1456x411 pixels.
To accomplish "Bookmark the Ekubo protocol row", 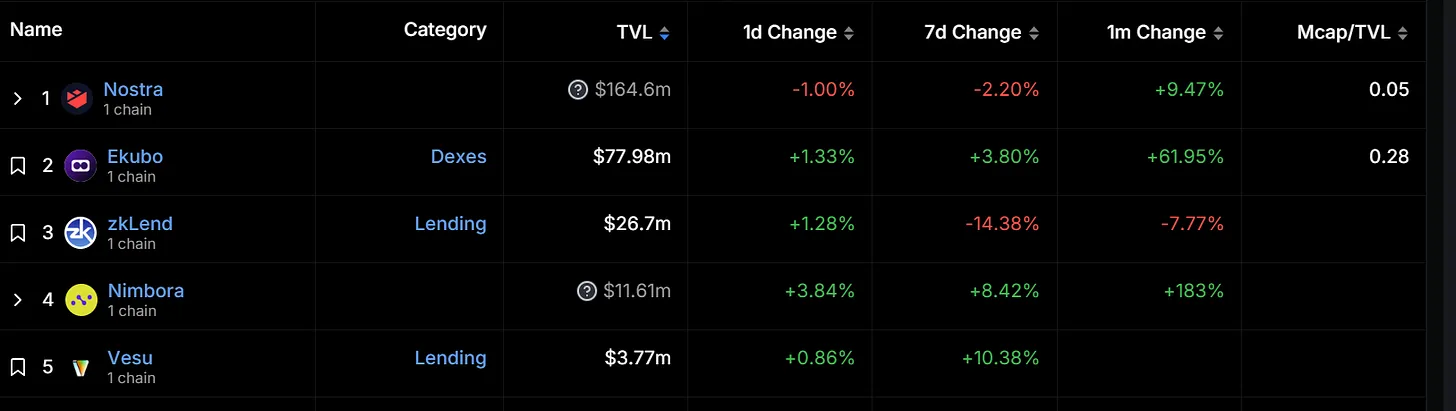I will click(x=17, y=166).
